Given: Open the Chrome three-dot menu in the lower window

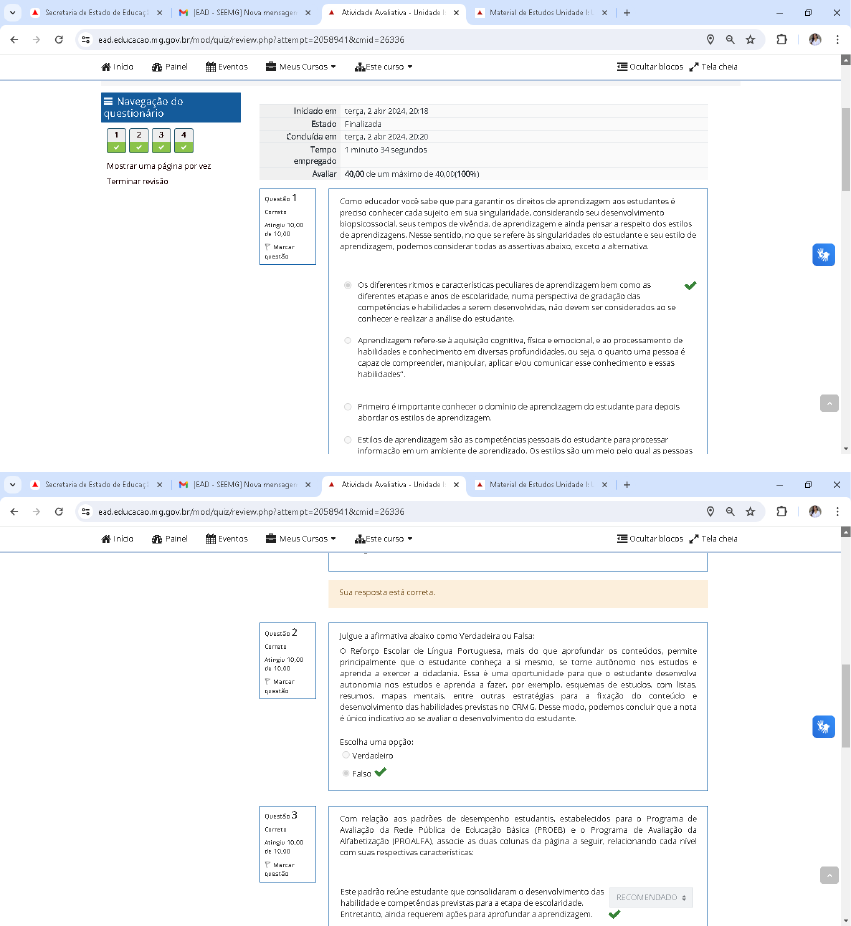Looking at the screenshot, I should click(x=837, y=511).
